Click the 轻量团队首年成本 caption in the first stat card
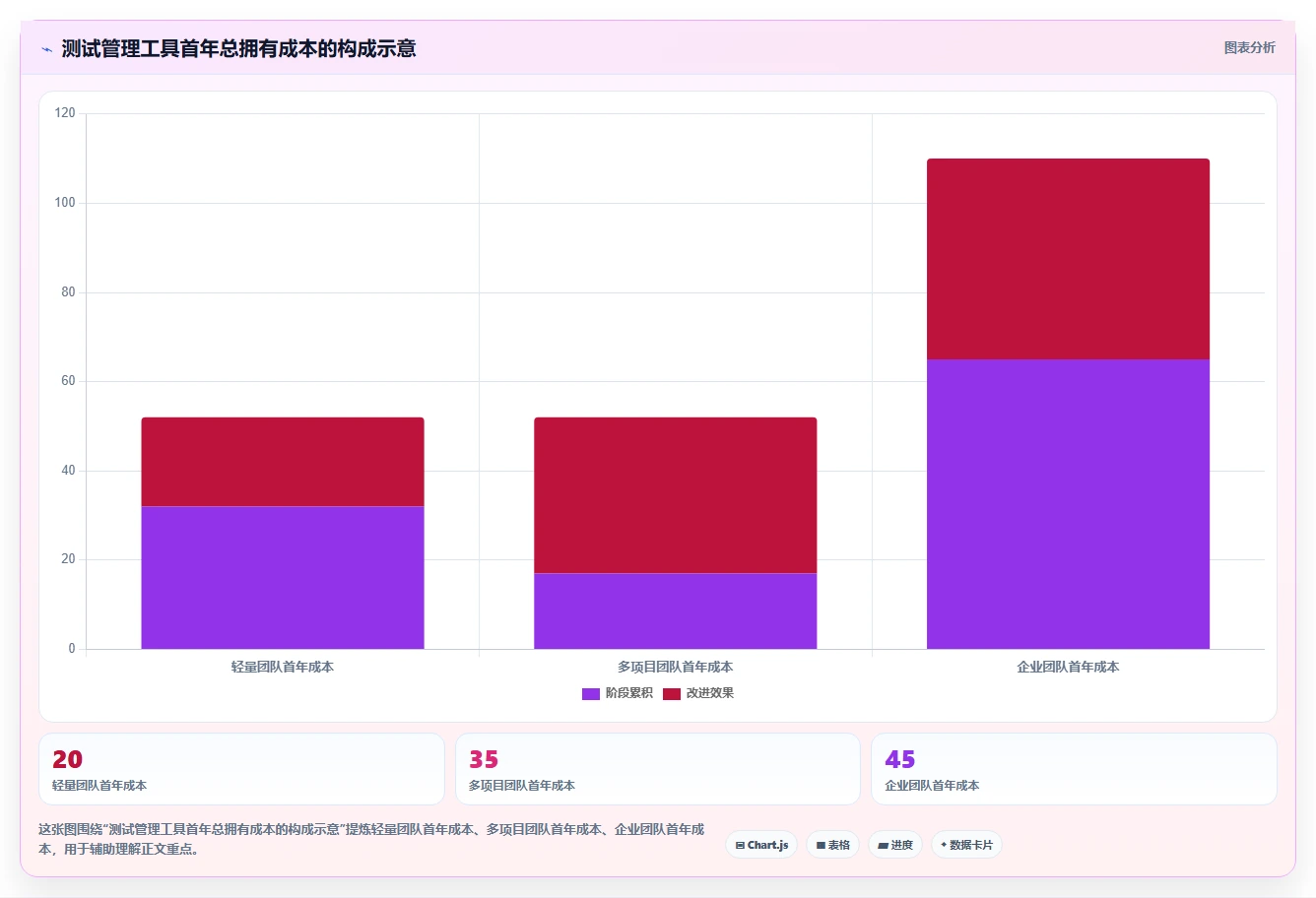 99,786
